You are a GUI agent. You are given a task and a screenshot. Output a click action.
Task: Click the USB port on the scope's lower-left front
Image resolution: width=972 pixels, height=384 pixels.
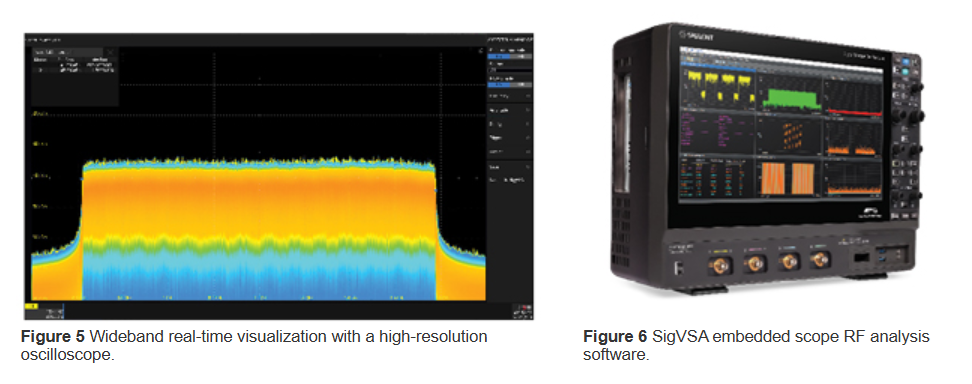pos(679,267)
